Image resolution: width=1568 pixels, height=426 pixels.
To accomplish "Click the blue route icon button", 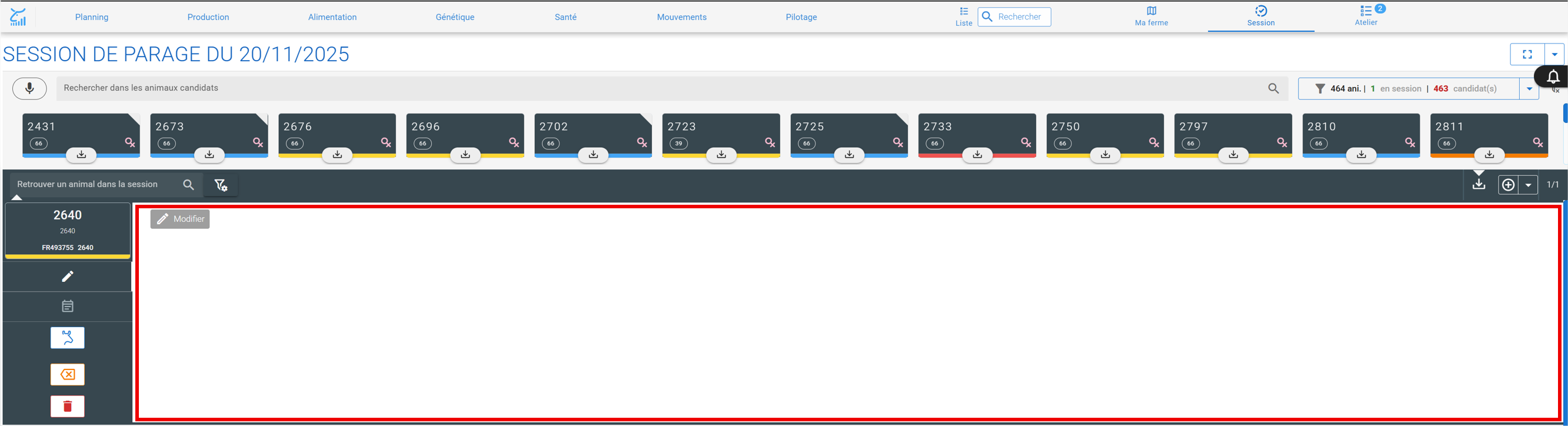I will [68, 338].
